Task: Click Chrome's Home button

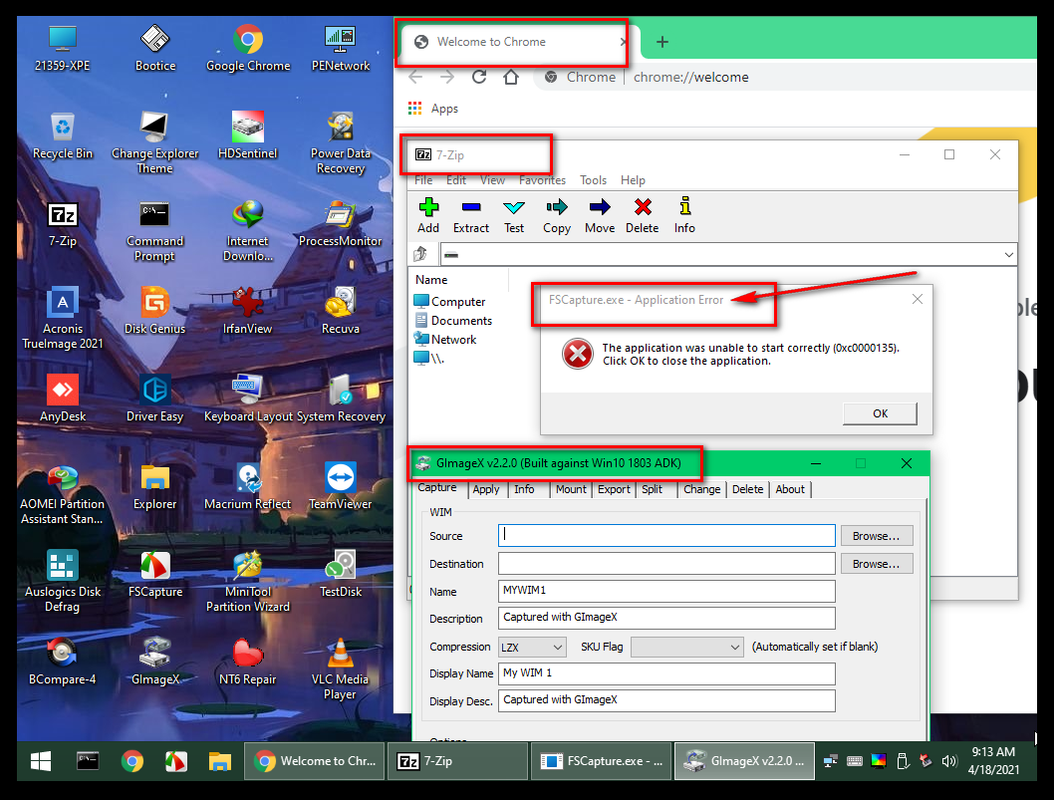Action: [x=511, y=77]
